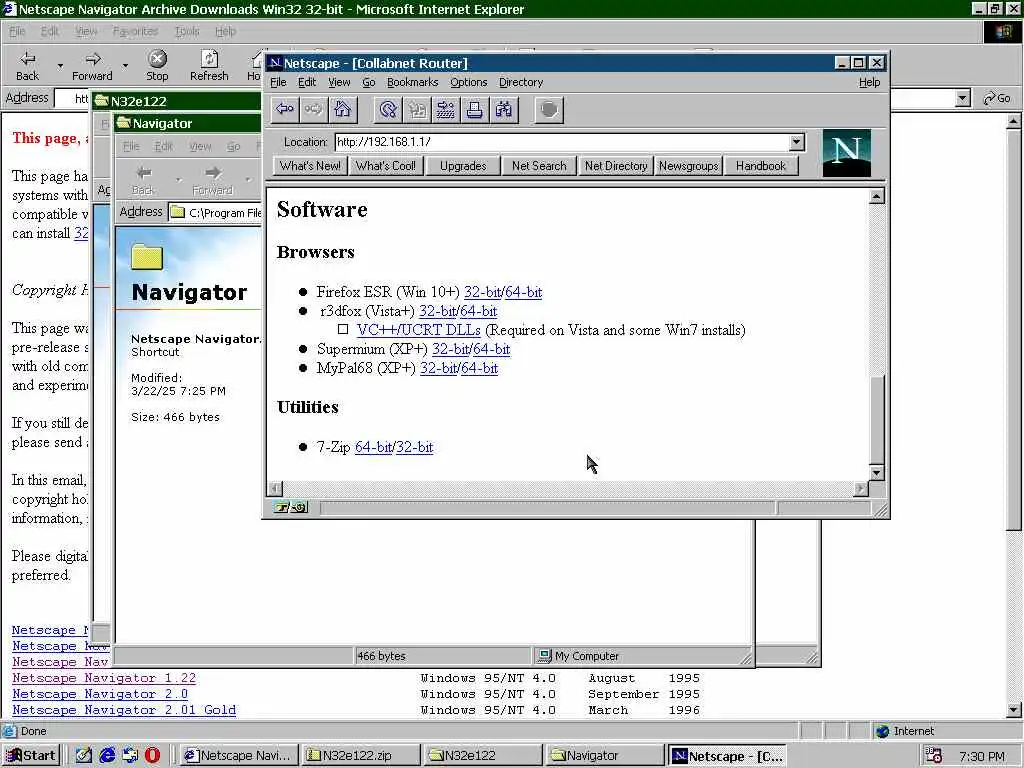Click Netscape's Stop loading toolbar icon

pyautogui.click(x=549, y=109)
